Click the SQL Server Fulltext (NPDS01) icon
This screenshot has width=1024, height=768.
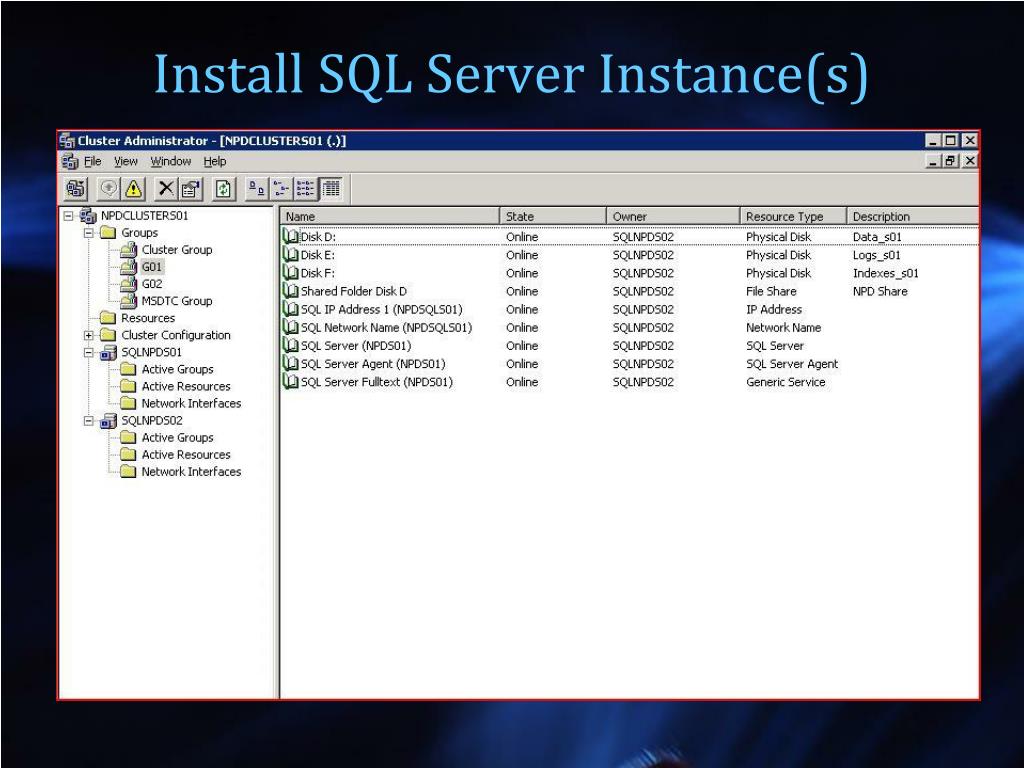click(290, 382)
